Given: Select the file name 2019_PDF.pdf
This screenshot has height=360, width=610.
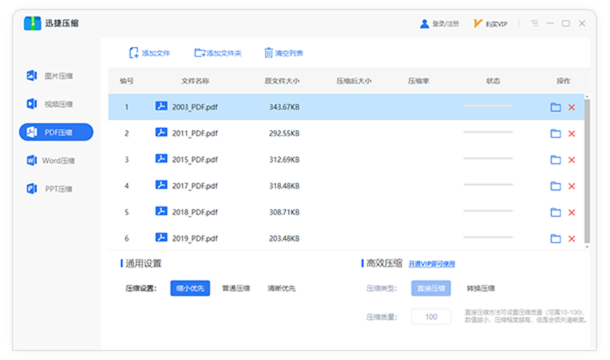Looking at the screenshot, I should pyautogui.click(x=195, y=239).
